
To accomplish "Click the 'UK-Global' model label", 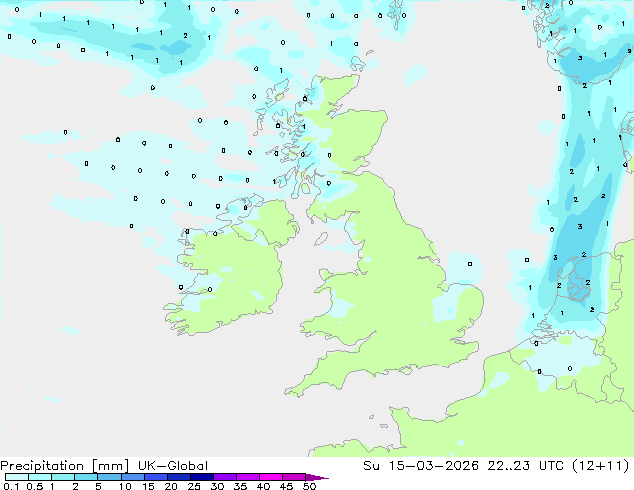I will 173,466.
